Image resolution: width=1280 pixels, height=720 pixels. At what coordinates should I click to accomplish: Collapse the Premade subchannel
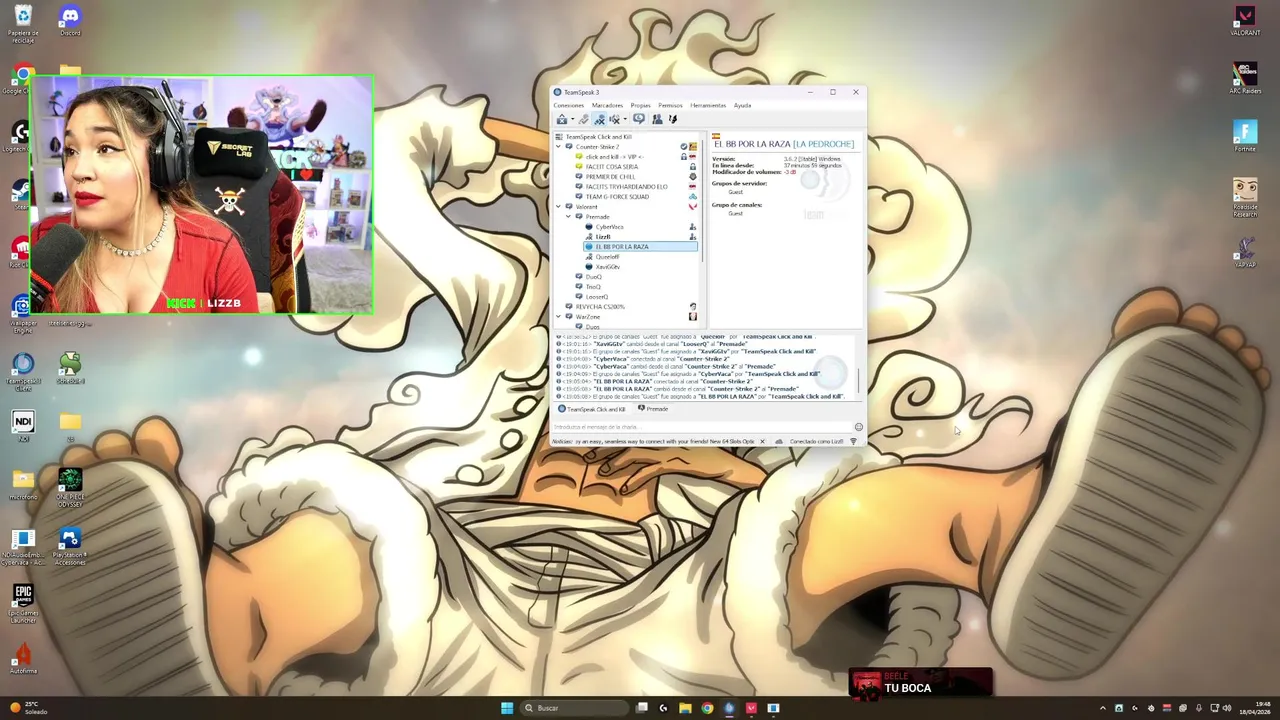tap(568, 217)
